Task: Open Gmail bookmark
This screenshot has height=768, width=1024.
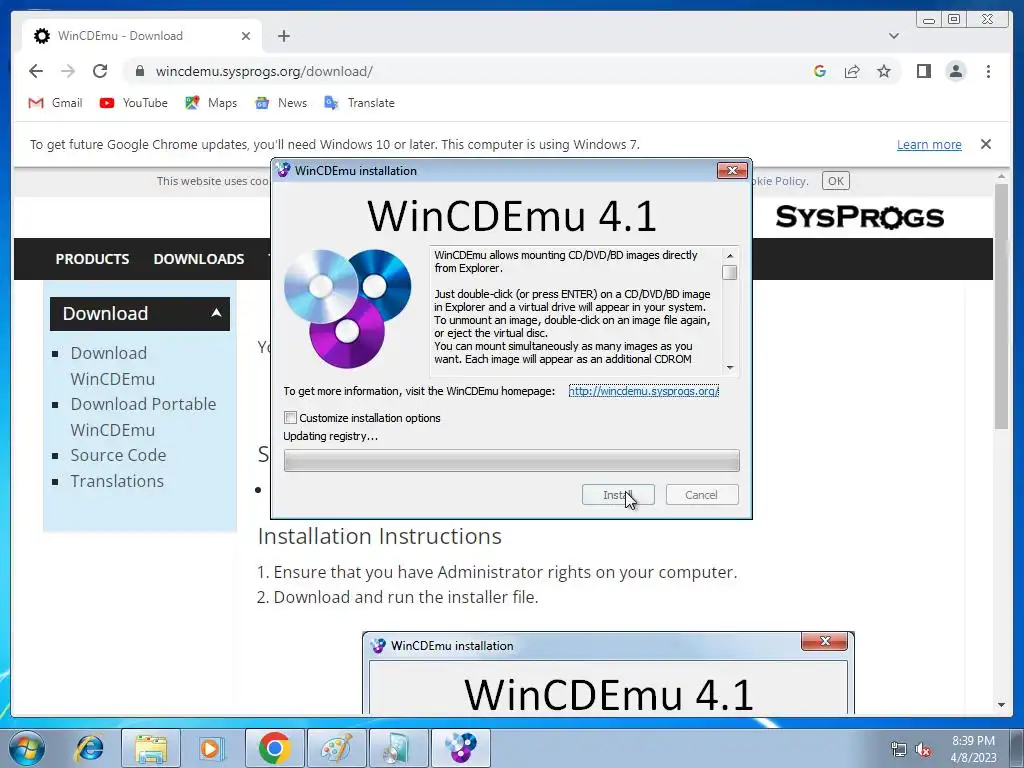Action: pos(56,103)
